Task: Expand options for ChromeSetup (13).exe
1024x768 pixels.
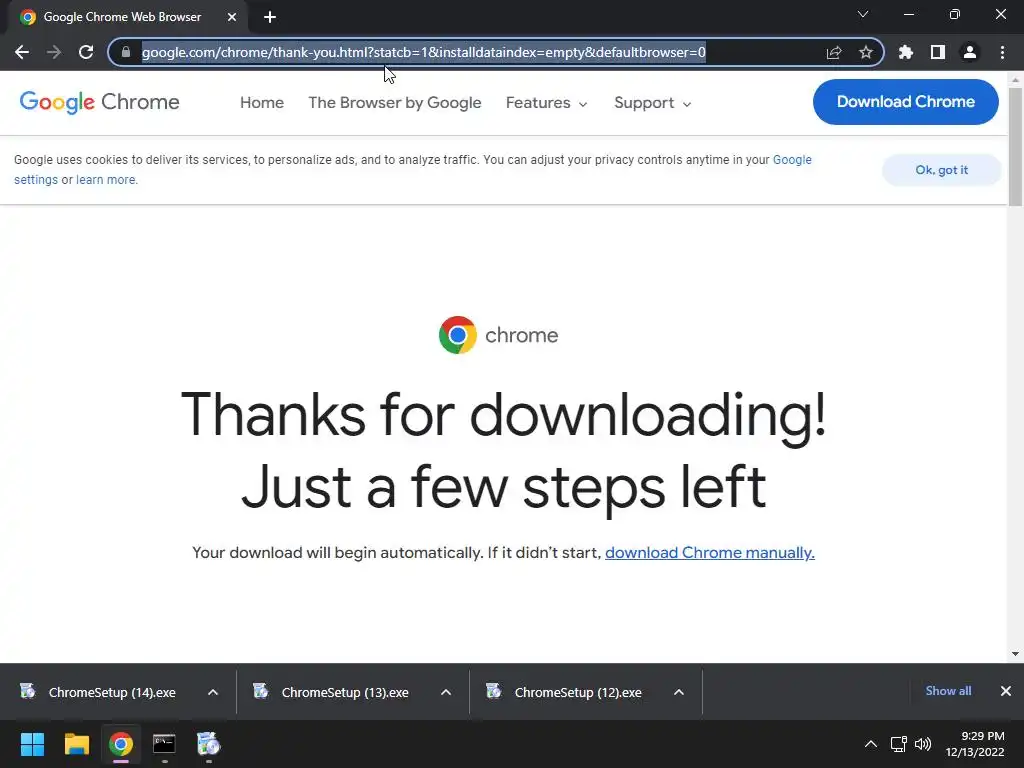Action: (x=446, y=692)
